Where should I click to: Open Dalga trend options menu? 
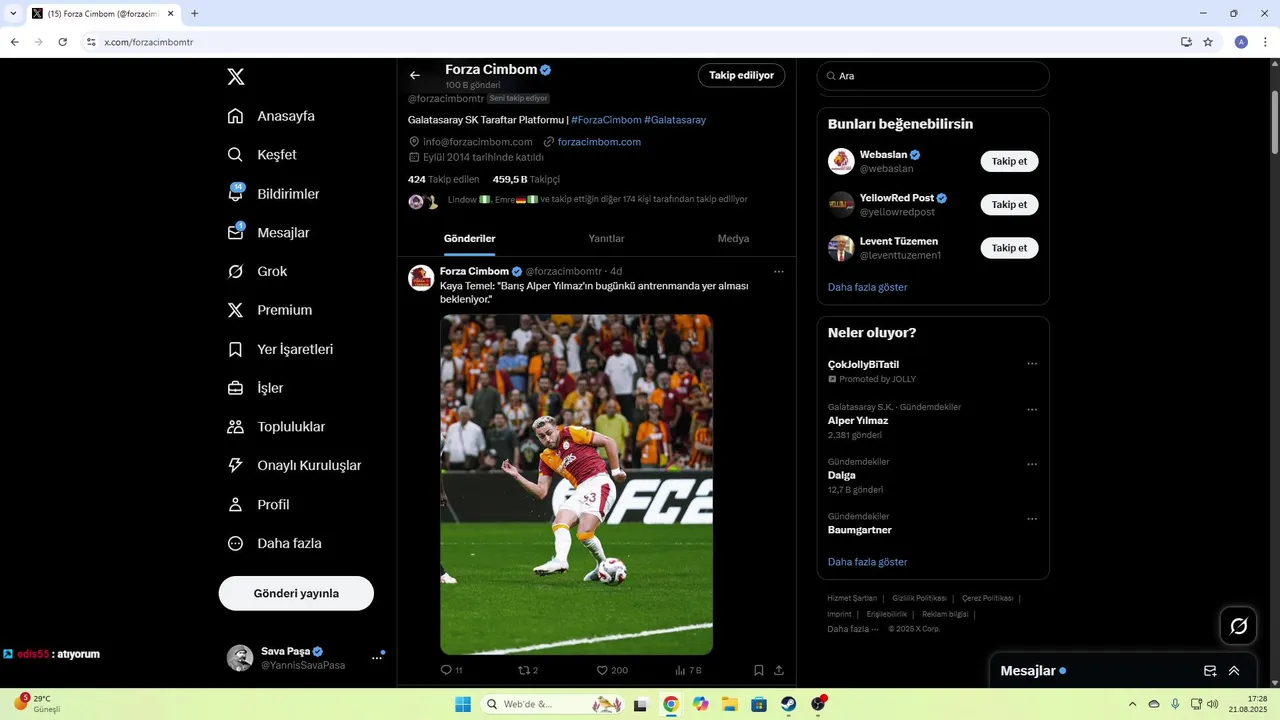(1032, 465)
